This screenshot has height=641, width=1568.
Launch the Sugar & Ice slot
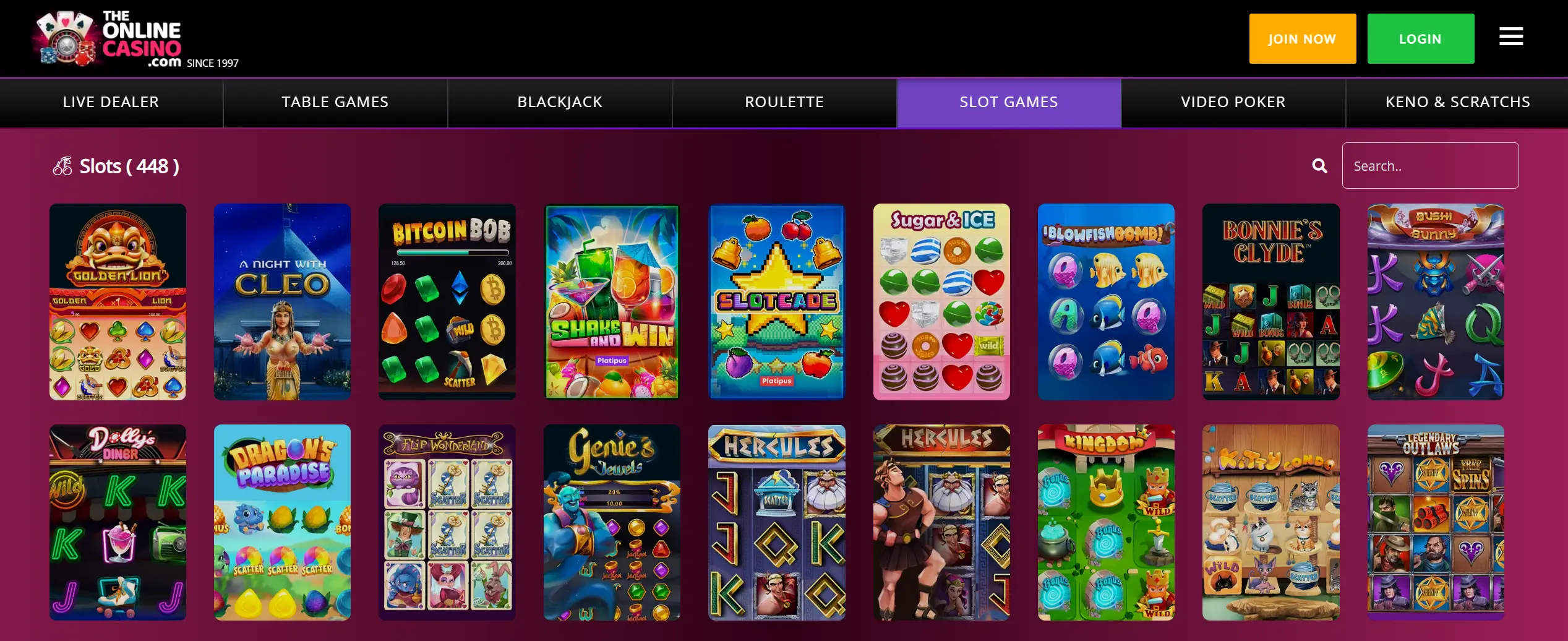tap(941, 302)
